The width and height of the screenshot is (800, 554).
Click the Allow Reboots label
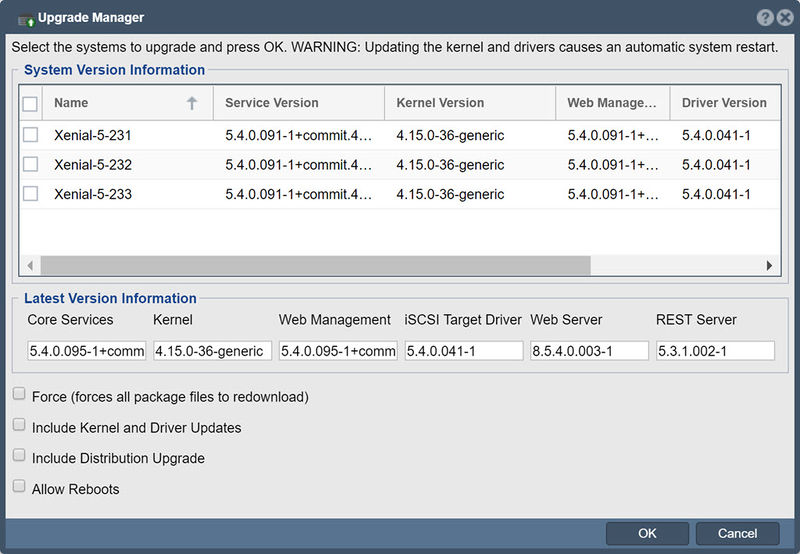coord(76,489)
